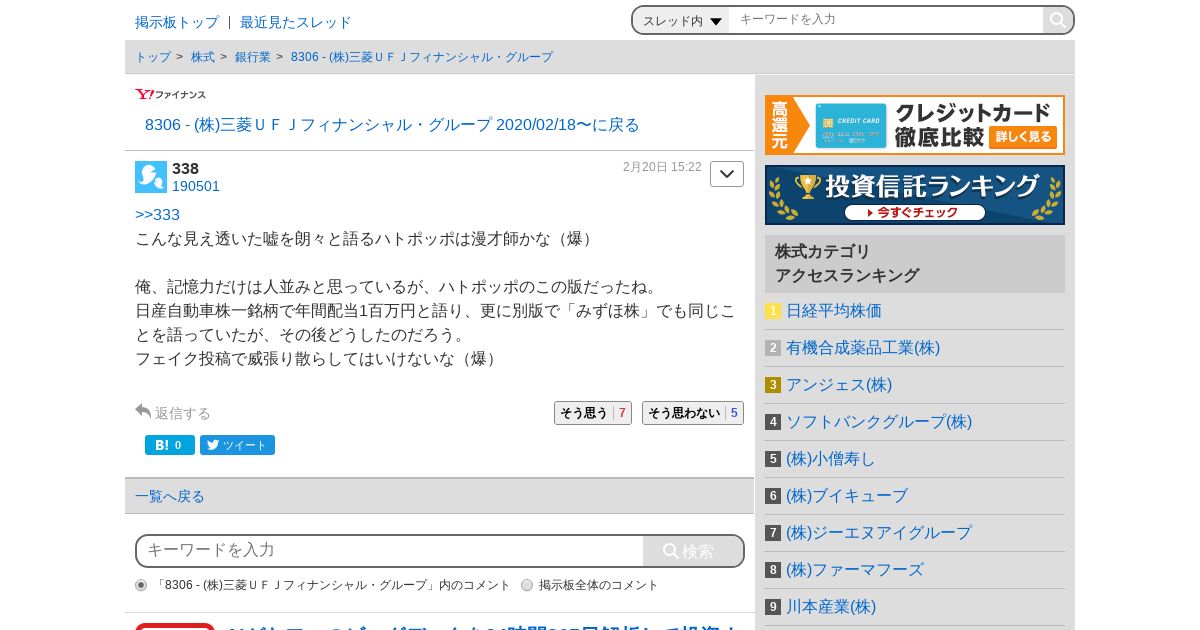Screen dimensions: 1200x630
Task: Open the Yahoo! Finance logo
Action: [171, 94]
